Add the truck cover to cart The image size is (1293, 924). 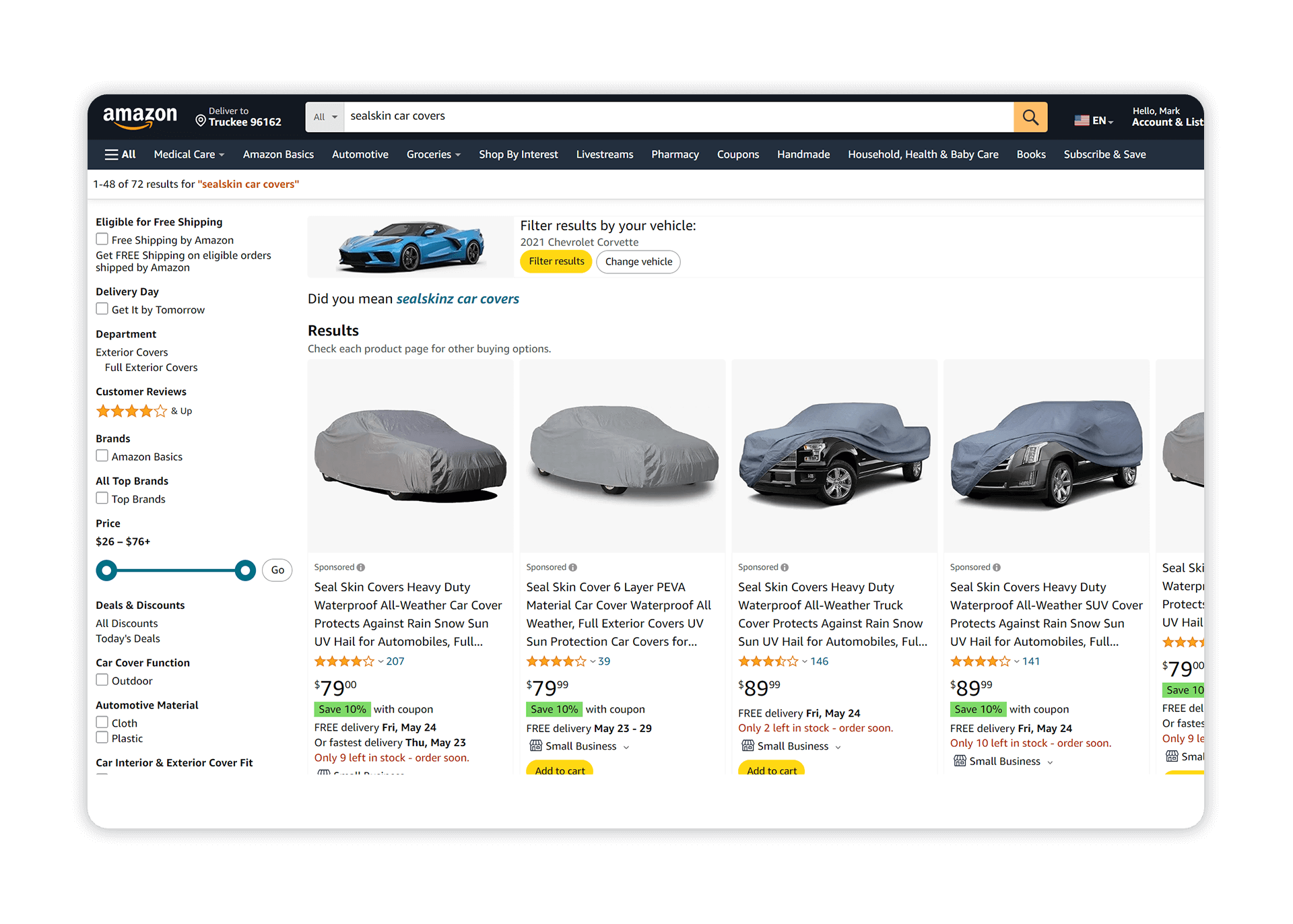[772, 771]
